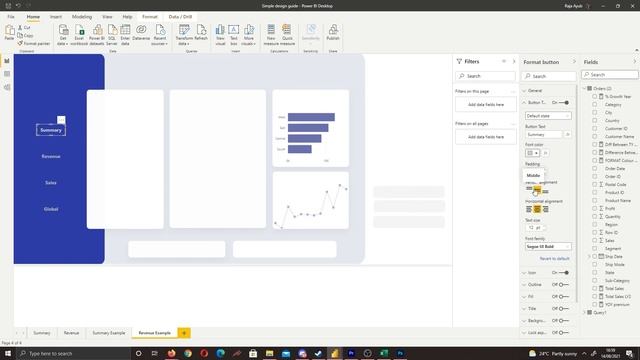Open the Enter data tool

click(x=125, y=35)
